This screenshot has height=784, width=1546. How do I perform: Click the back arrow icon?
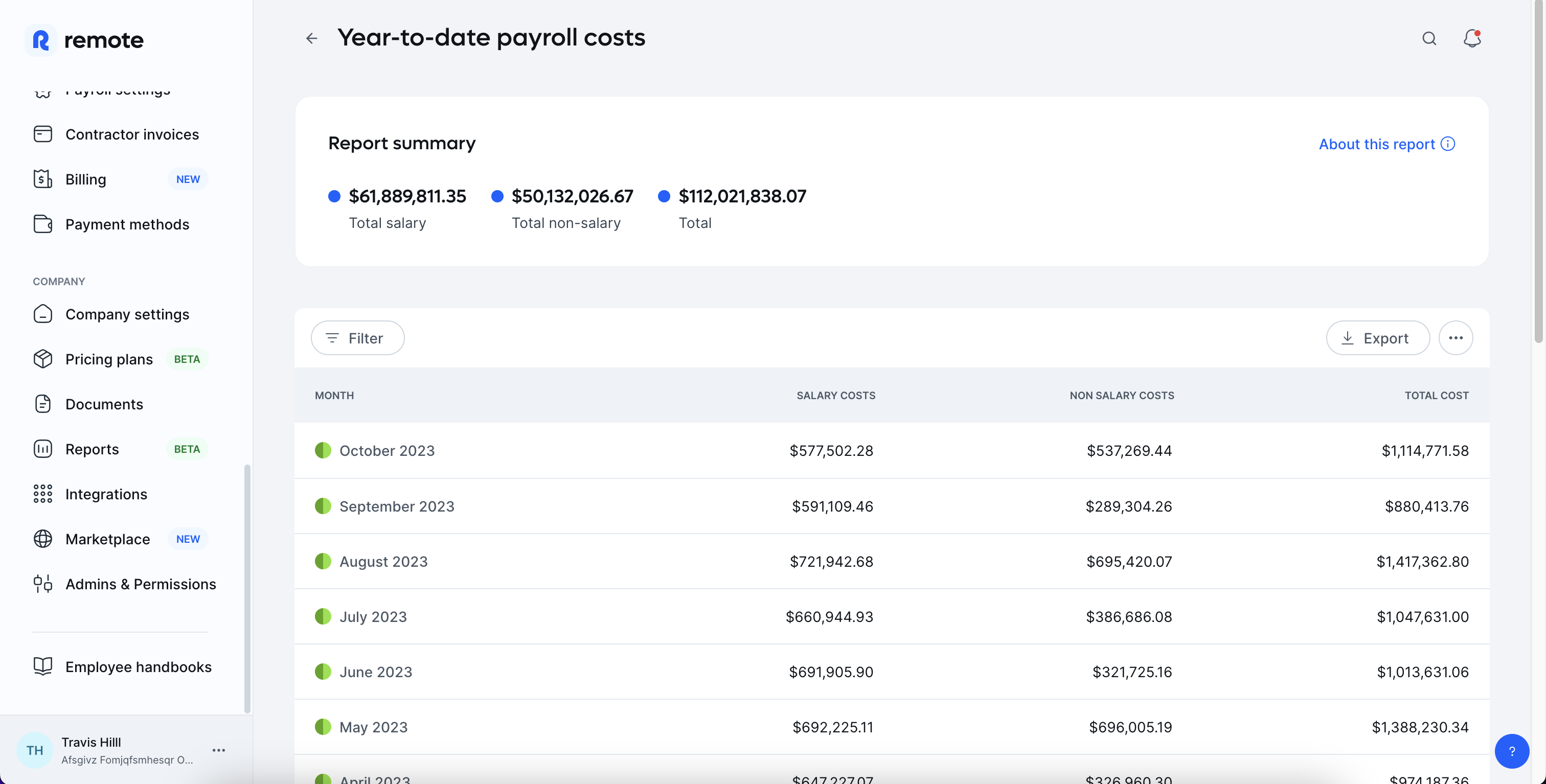(x=311, y=38)
